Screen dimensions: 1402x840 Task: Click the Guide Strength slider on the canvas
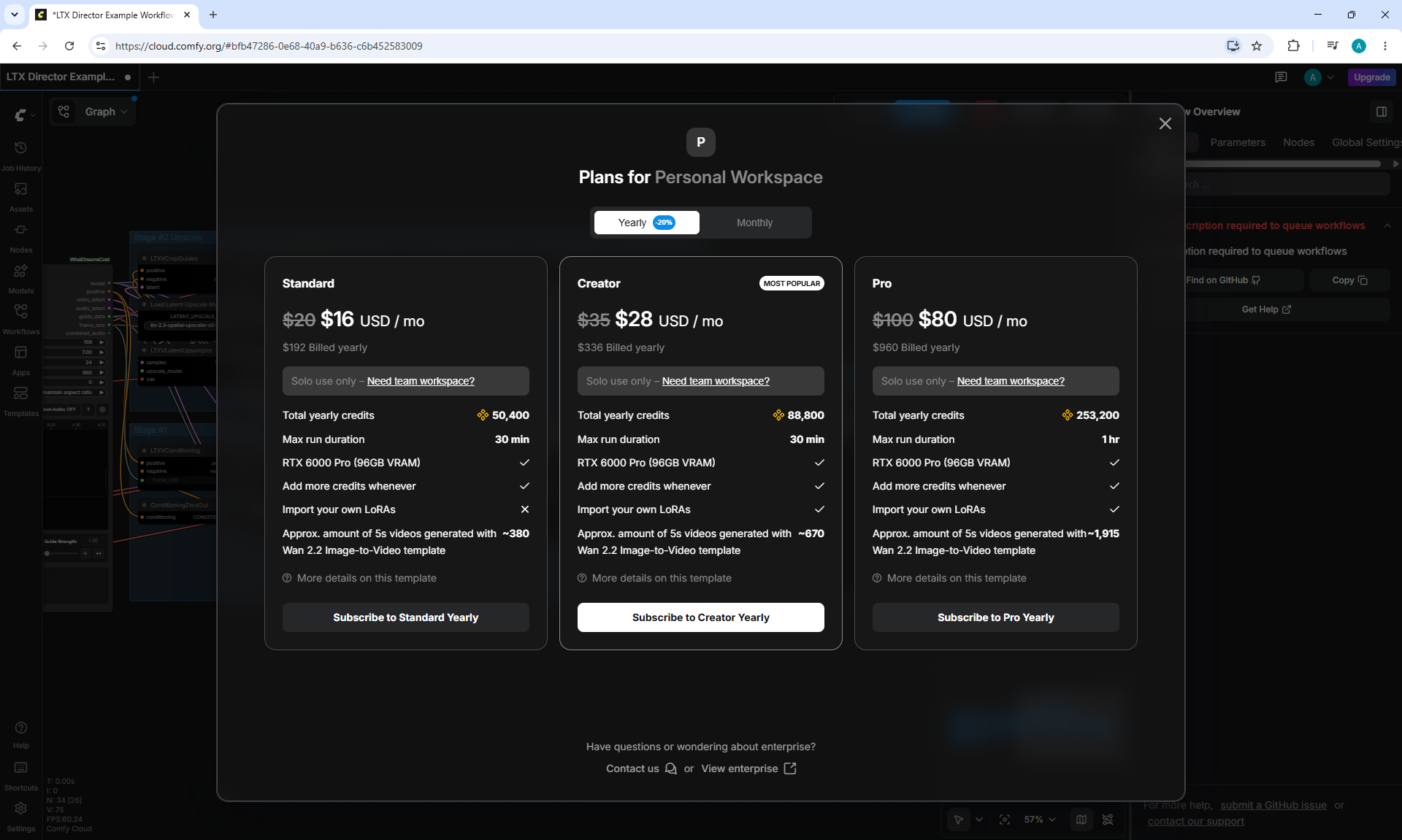[61, 553]
